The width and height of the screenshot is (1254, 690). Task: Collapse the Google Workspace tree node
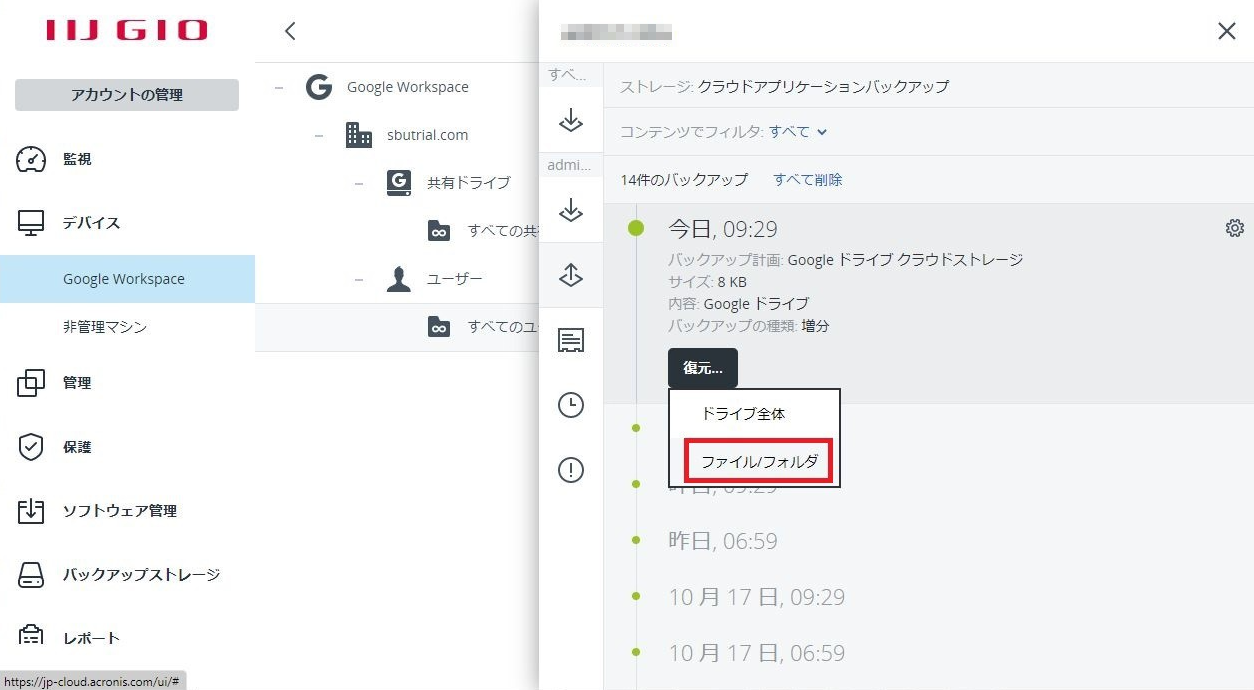click(279, 87)
